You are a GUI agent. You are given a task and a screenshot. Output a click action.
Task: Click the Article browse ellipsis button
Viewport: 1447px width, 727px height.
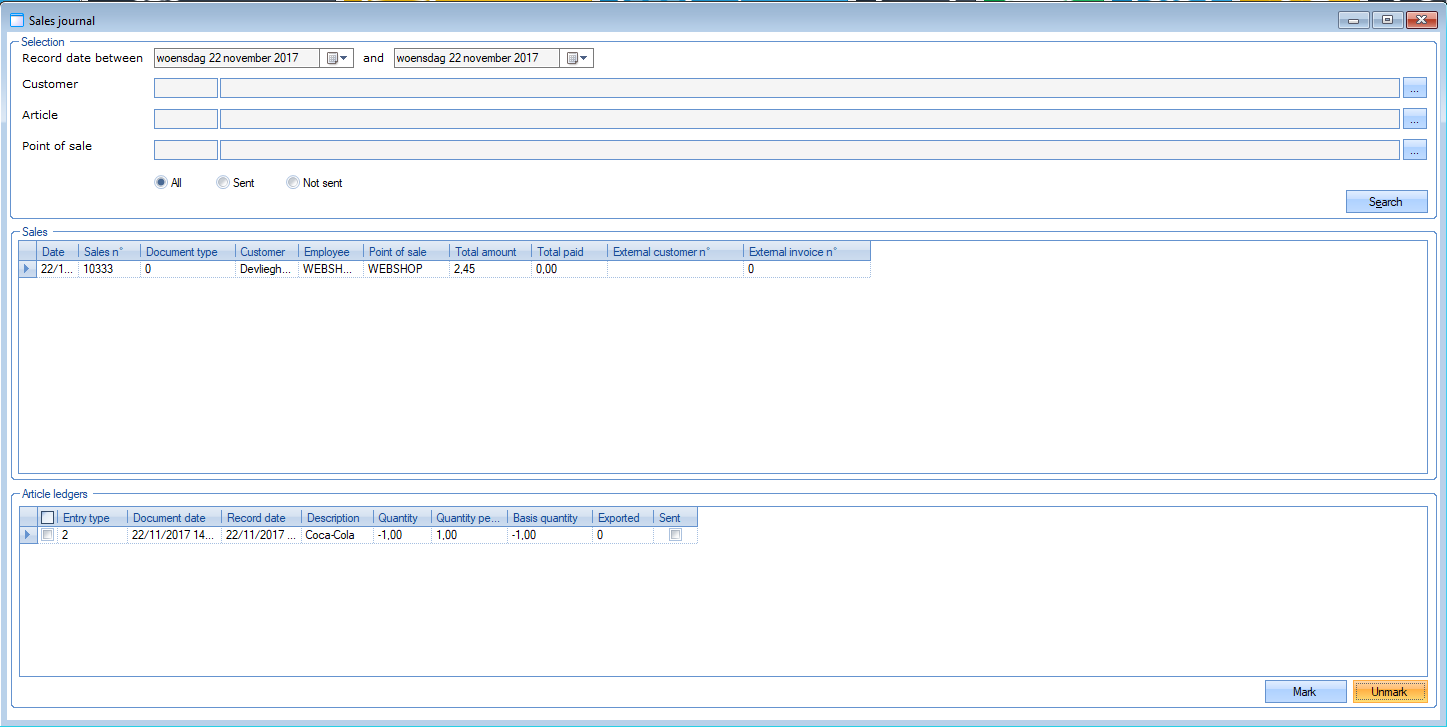[x=1414, y=119]
